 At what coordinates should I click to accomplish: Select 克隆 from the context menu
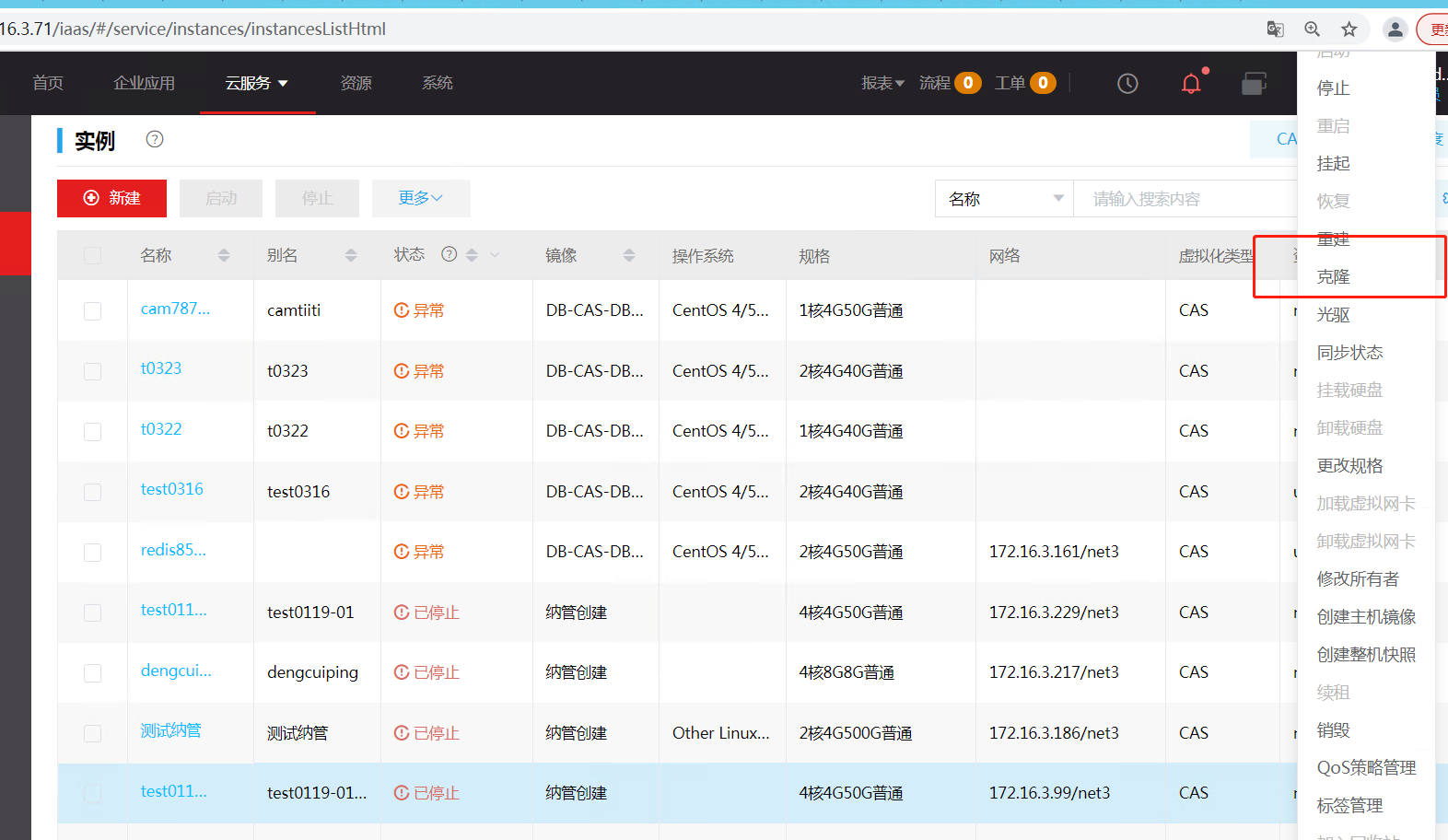point(1333,277)
